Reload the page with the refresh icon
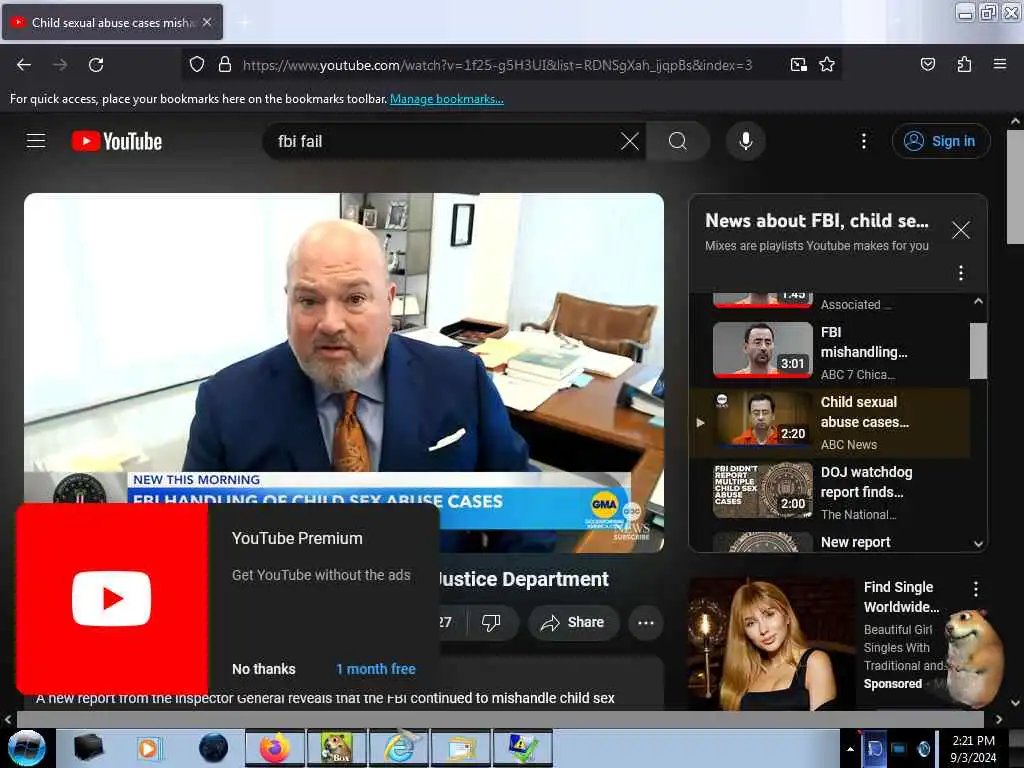The height and width of the screenshot is (768, 1024). tap(96, 65)
